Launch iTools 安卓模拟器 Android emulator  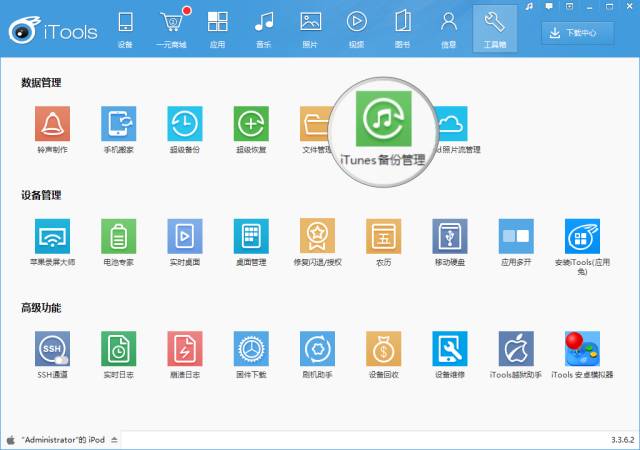(582, 348)
